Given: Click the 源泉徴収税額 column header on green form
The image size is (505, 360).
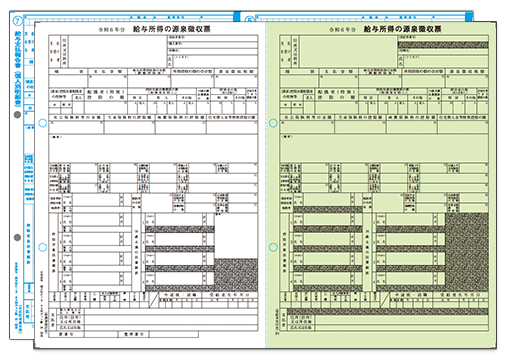Looking at the screenshot, I should [x=468, y=72].
